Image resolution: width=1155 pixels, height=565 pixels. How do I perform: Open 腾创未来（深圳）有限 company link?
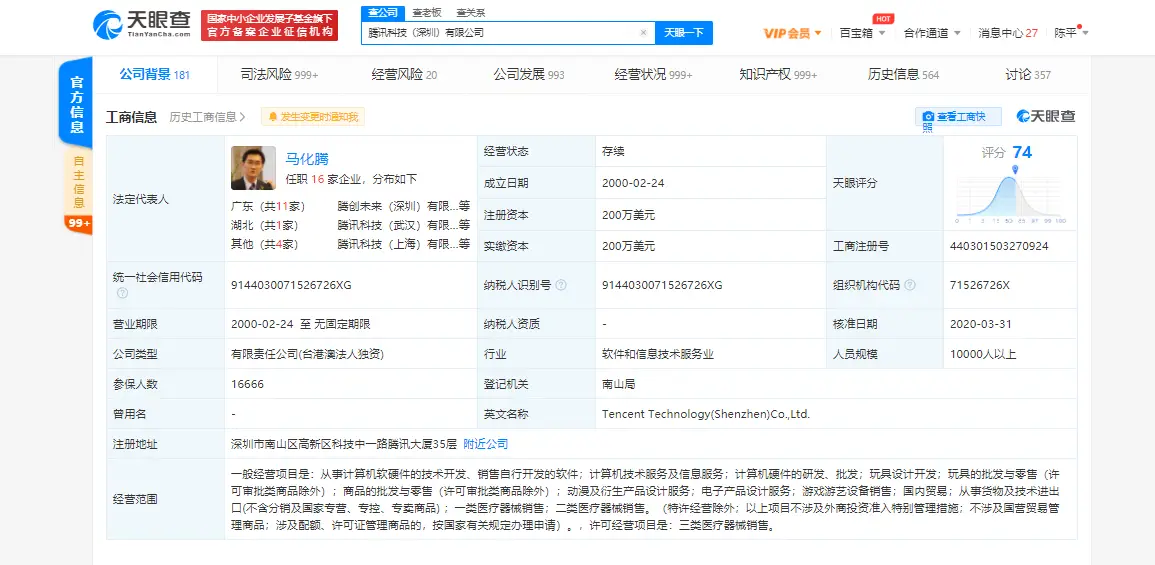tap(404, 206)
